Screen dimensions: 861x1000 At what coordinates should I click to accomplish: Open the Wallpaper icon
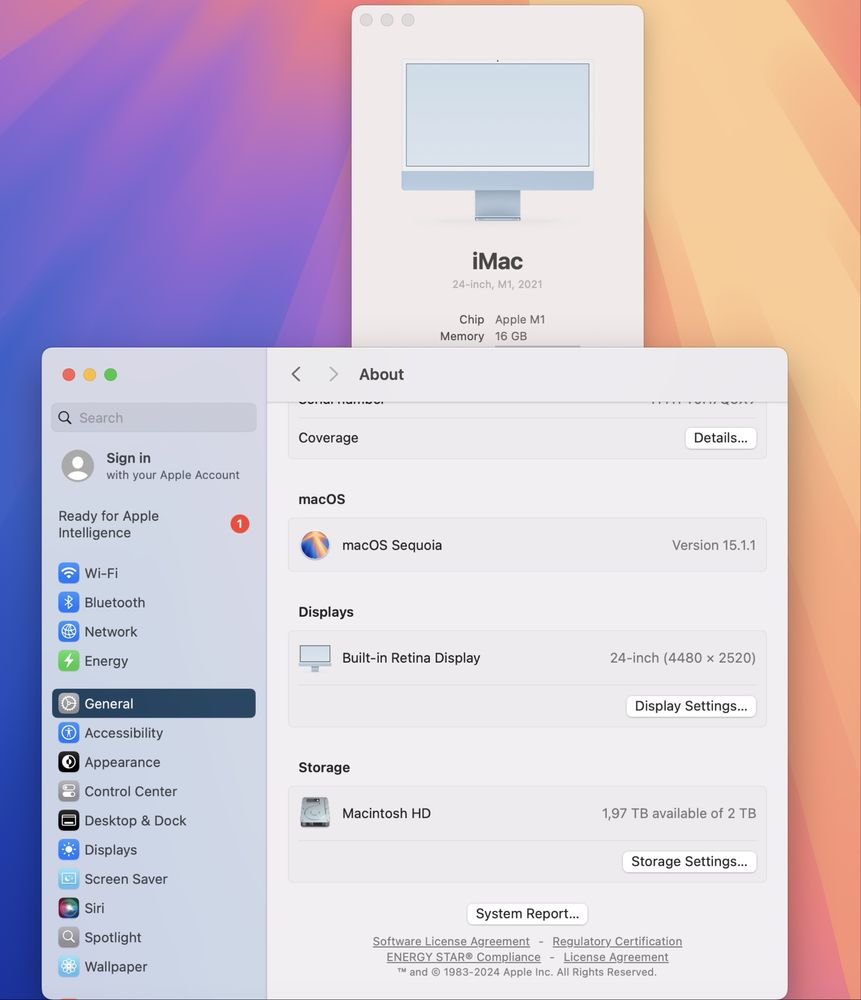coord(69,966)
